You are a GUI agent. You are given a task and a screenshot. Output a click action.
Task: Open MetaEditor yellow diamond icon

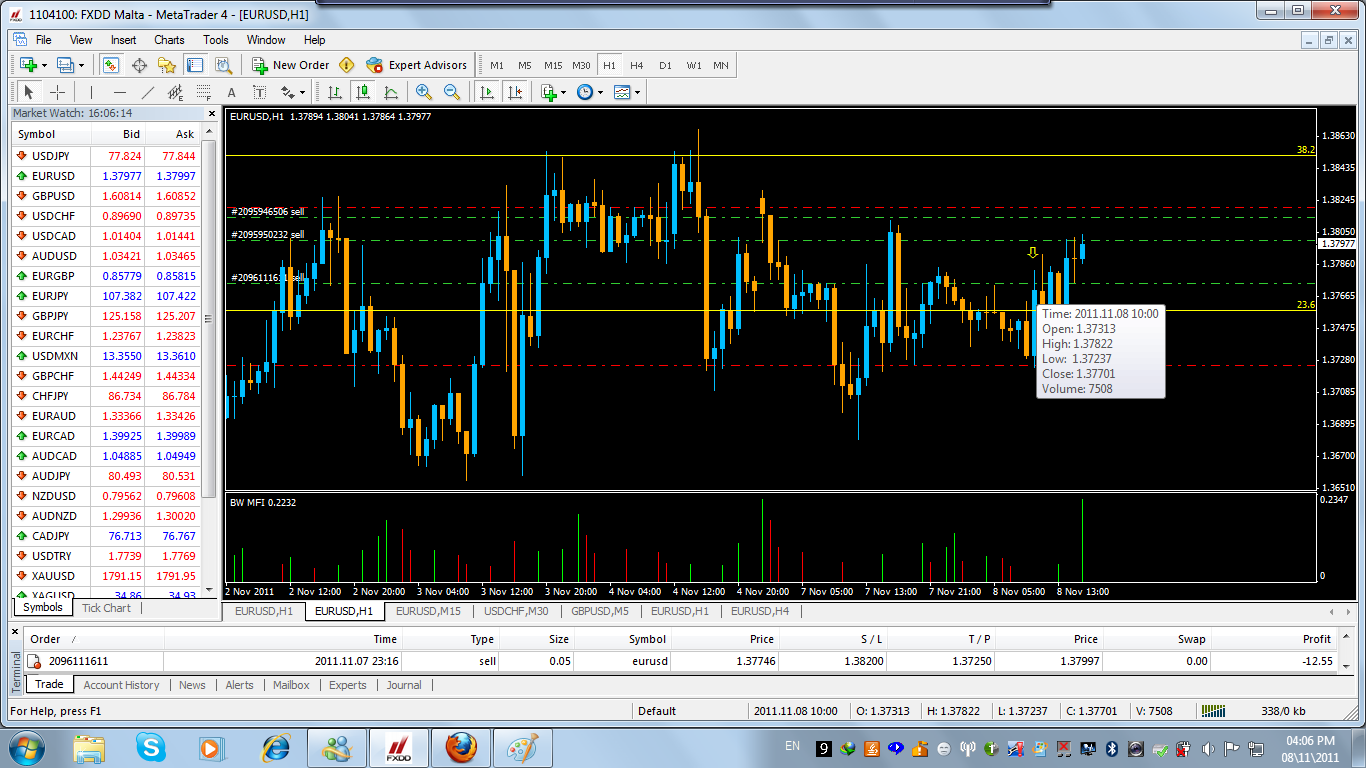coord(347,65)
